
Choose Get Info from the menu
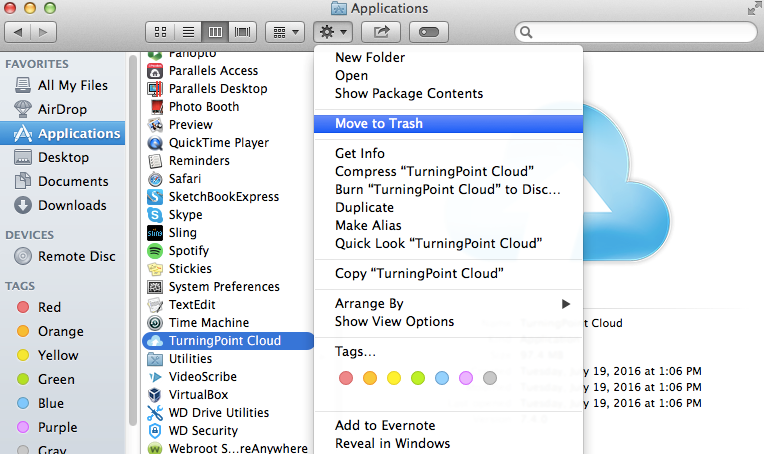[448, 153]
